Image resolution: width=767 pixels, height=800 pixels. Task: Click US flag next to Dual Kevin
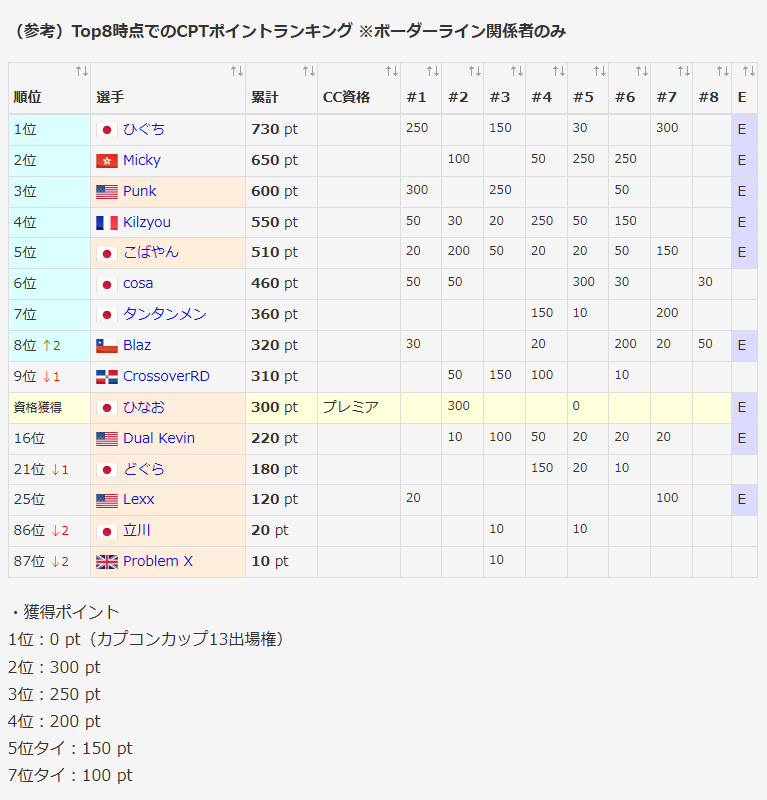(x=107, y=439)
